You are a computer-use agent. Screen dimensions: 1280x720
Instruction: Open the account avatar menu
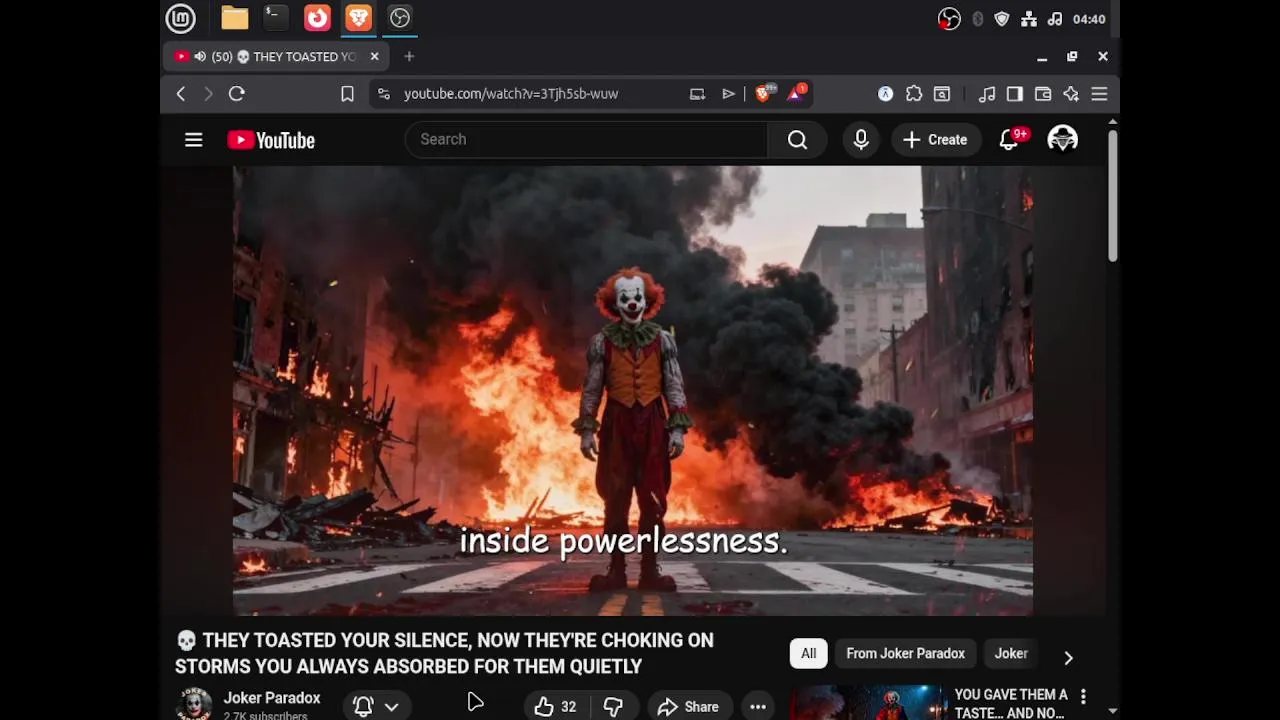(x=1062, y=140)
